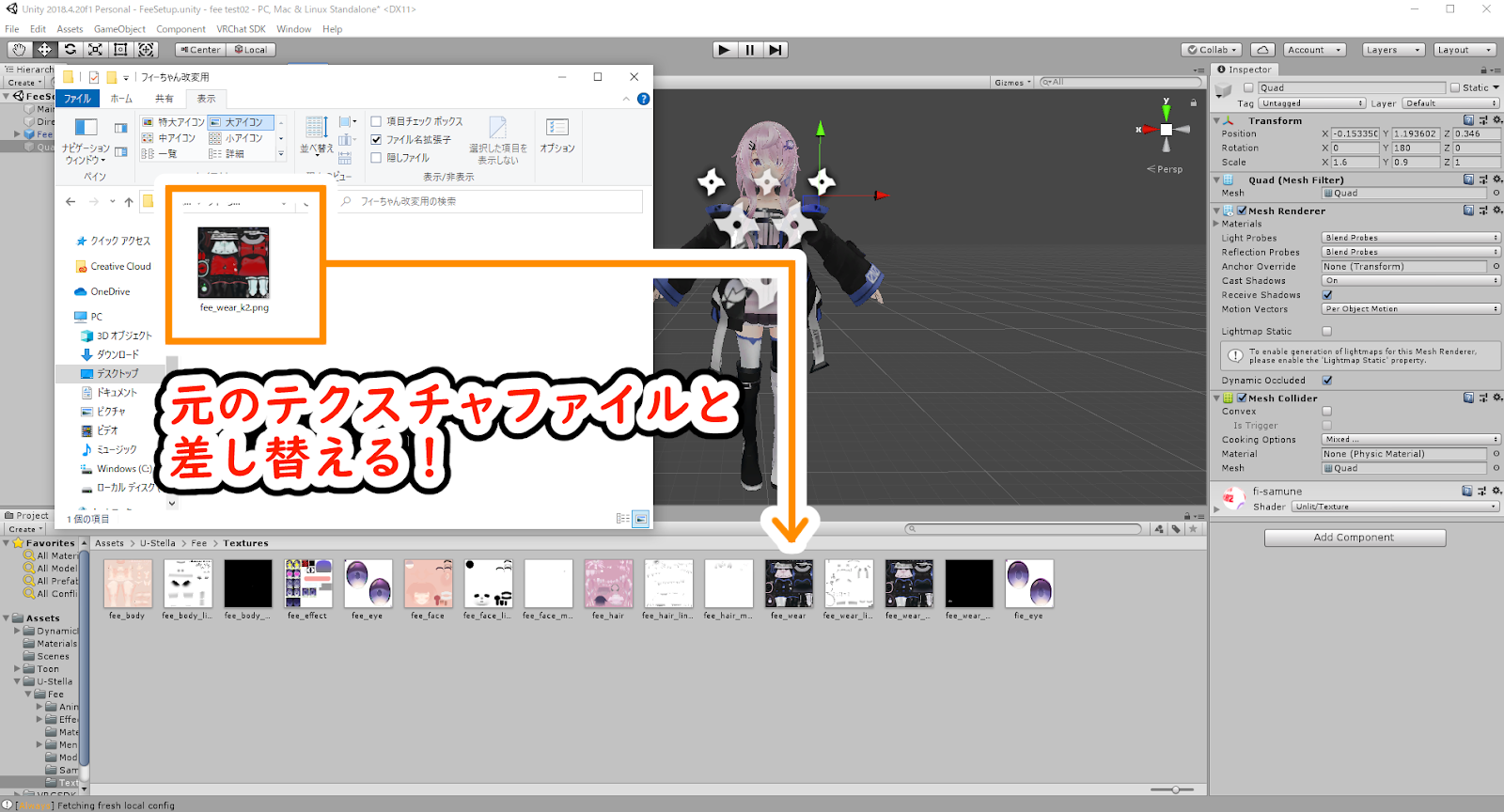Viewport: 1504px width, 812px height.
Task: Click the Explorer Back arrow
Action: [70, 202]
